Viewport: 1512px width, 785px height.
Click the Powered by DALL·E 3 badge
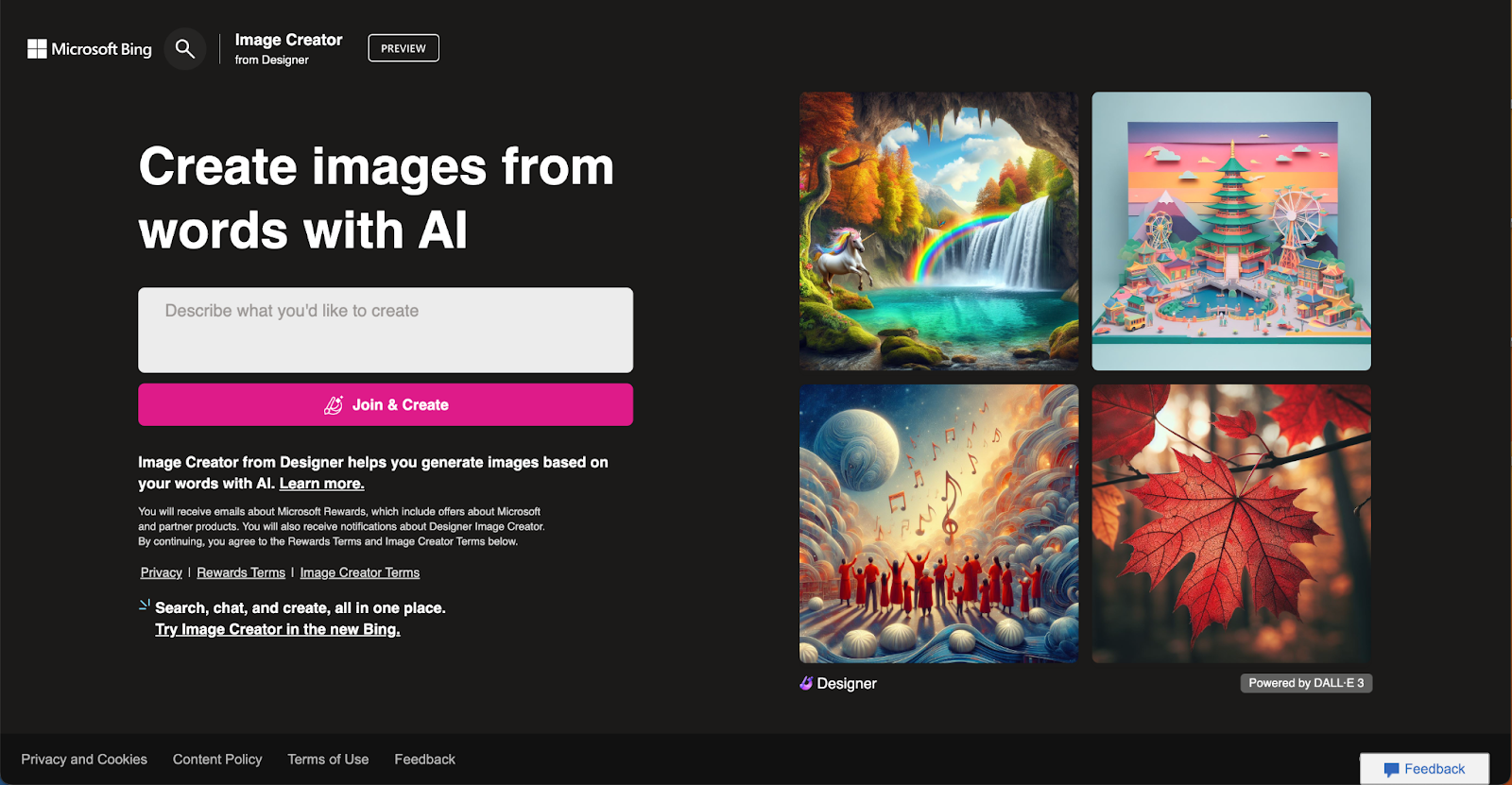pos(1306,683)
